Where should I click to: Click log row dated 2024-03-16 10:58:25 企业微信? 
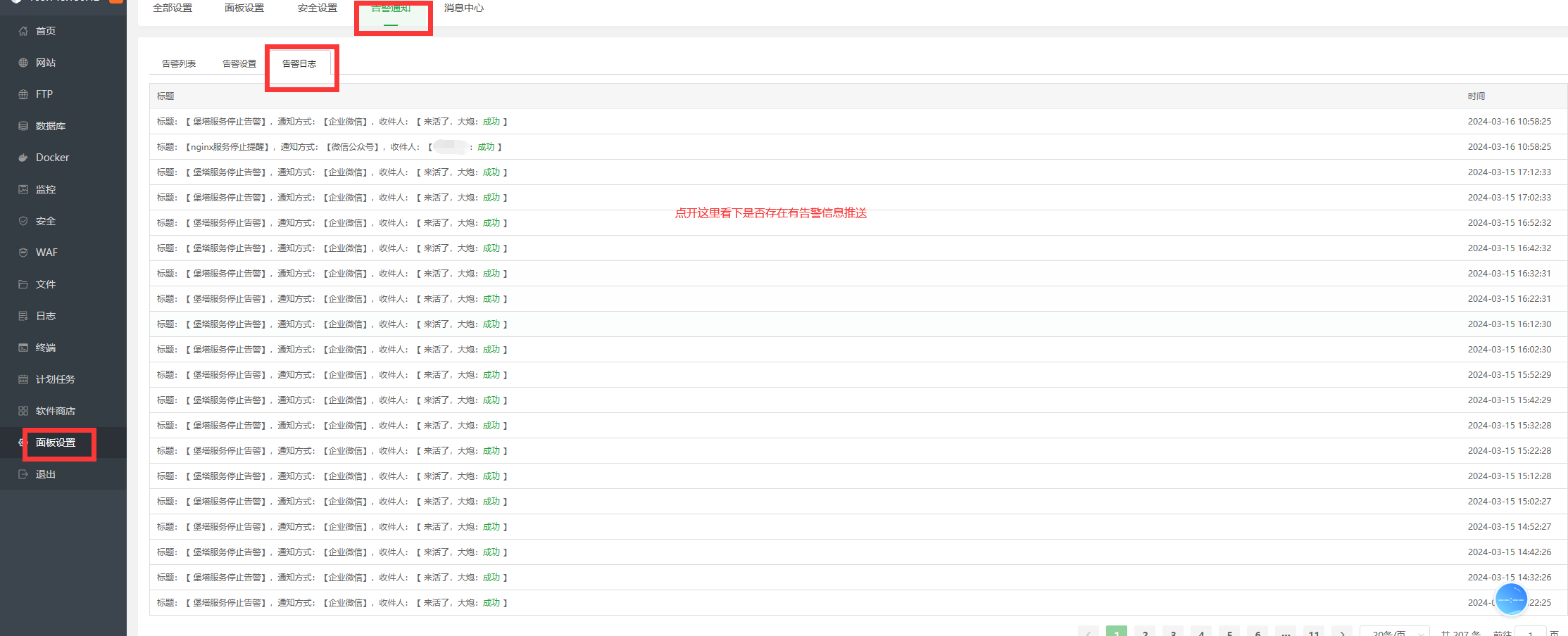point(858,122)
